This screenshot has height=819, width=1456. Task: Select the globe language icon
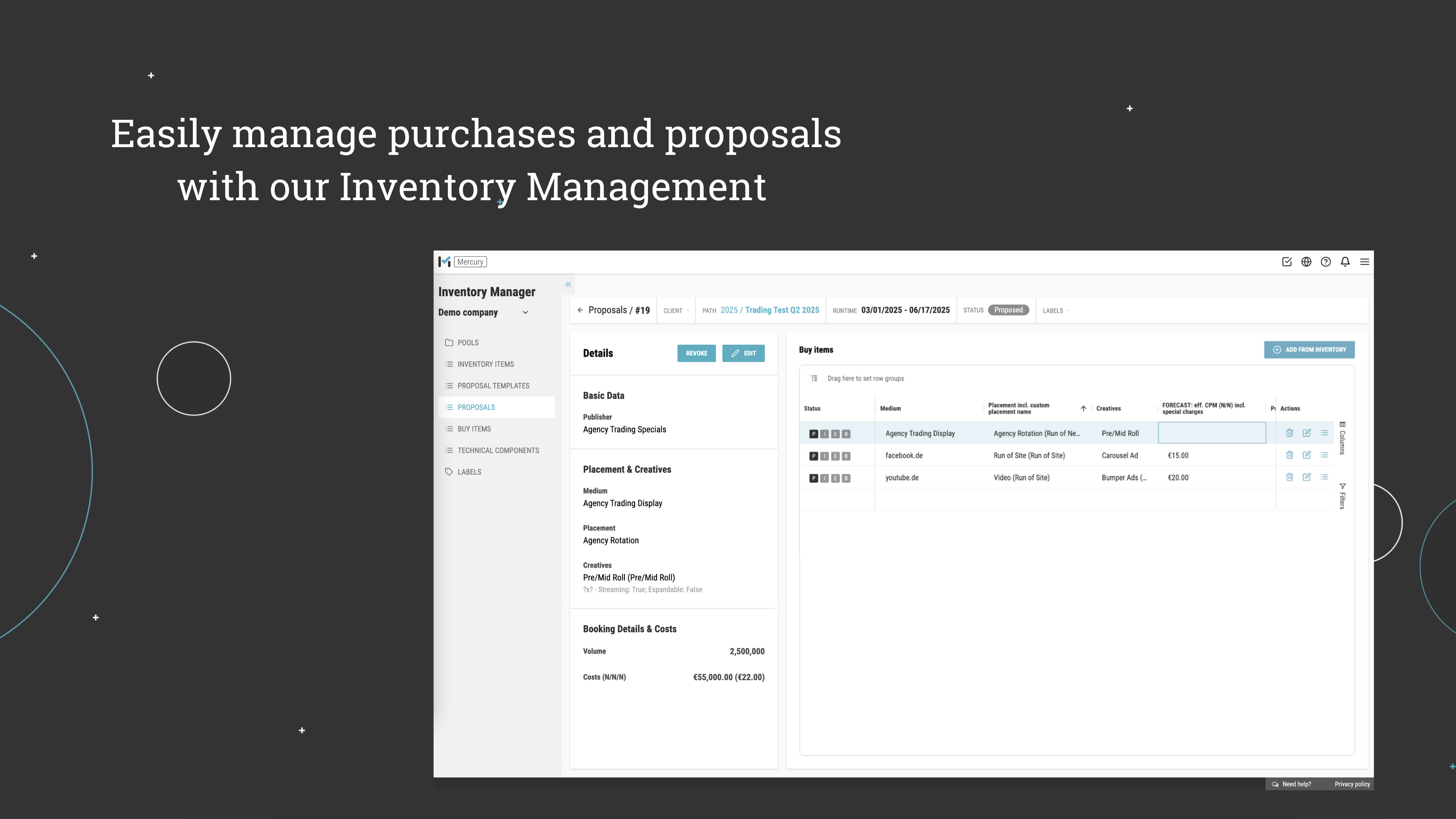click(1306, 262)
